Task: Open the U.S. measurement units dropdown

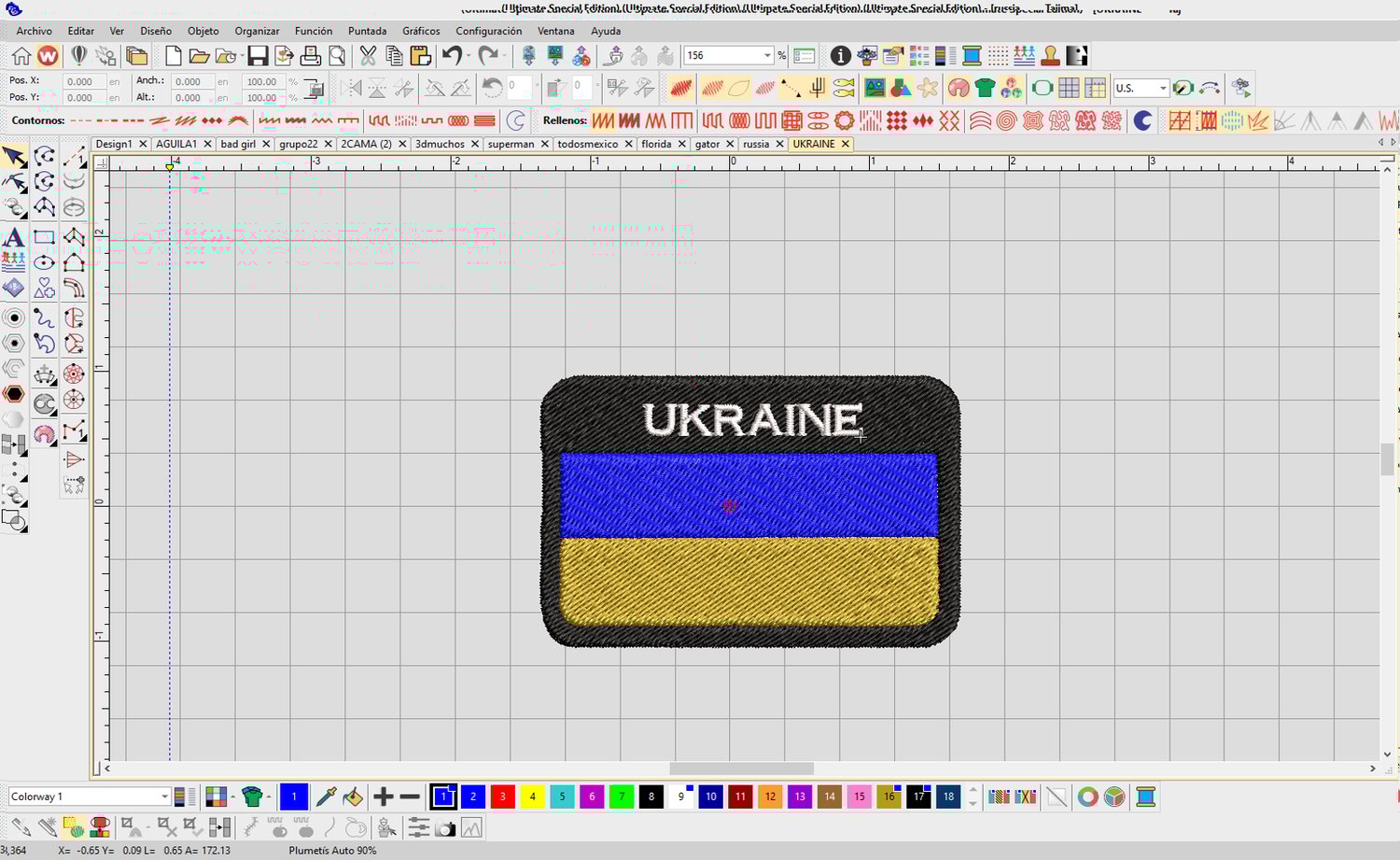Action: [x=1163, y=89]
